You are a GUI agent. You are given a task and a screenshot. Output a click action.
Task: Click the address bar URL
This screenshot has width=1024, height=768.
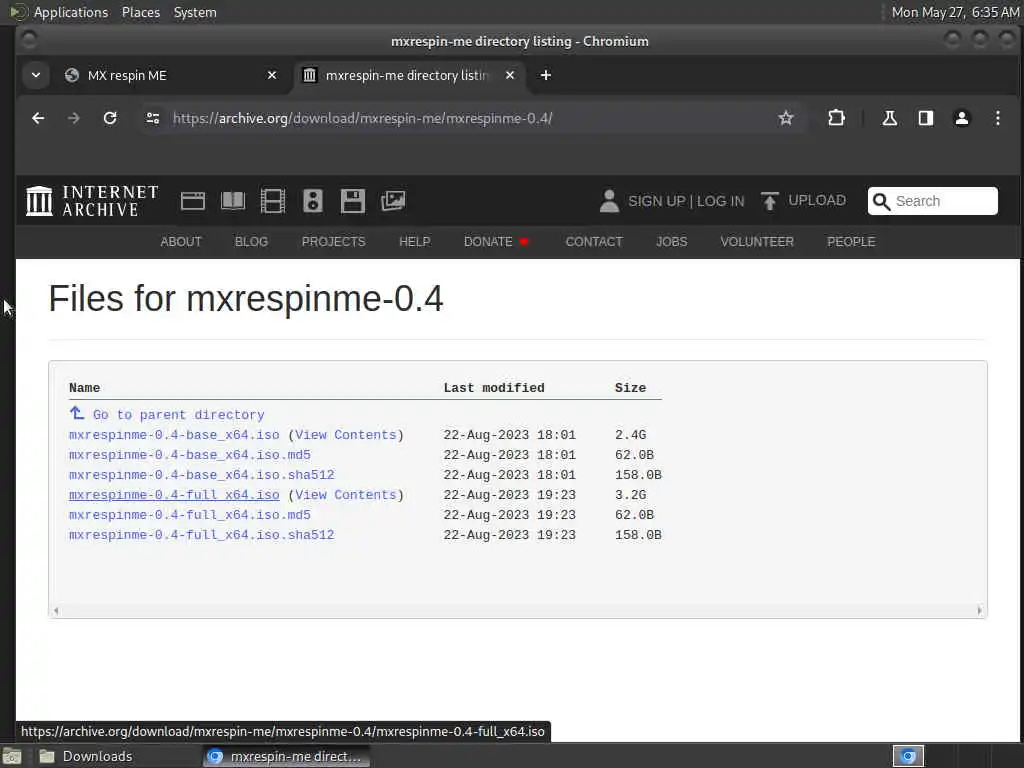[362, 118]
